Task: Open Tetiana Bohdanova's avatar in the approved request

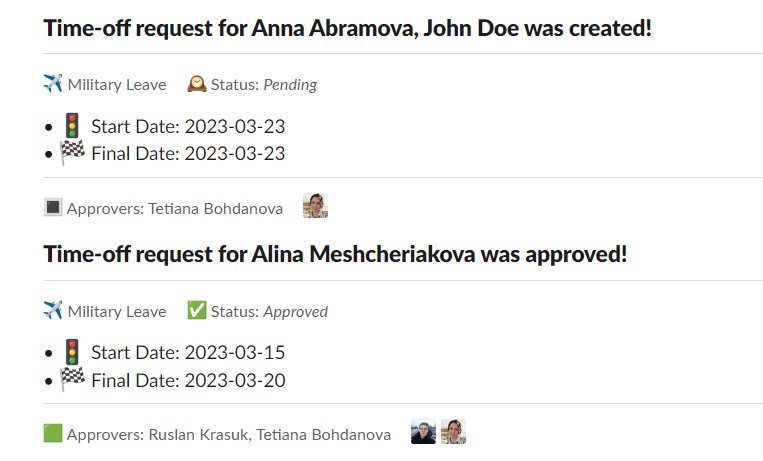Action: [454, 433]
